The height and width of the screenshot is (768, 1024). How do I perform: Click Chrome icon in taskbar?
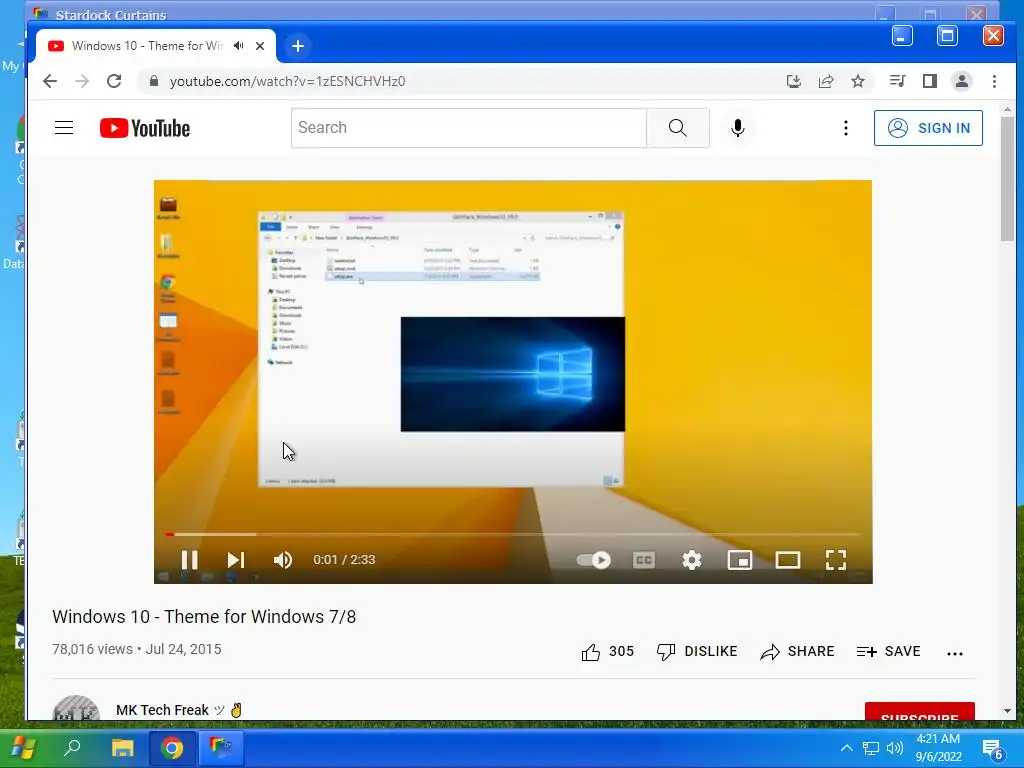pyautogui.click(x=172, y=748)
